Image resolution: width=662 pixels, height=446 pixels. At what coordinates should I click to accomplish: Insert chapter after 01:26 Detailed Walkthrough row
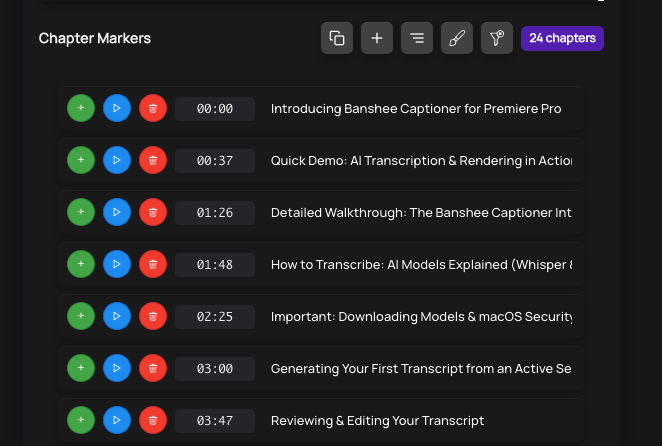[x=81, y=212]
